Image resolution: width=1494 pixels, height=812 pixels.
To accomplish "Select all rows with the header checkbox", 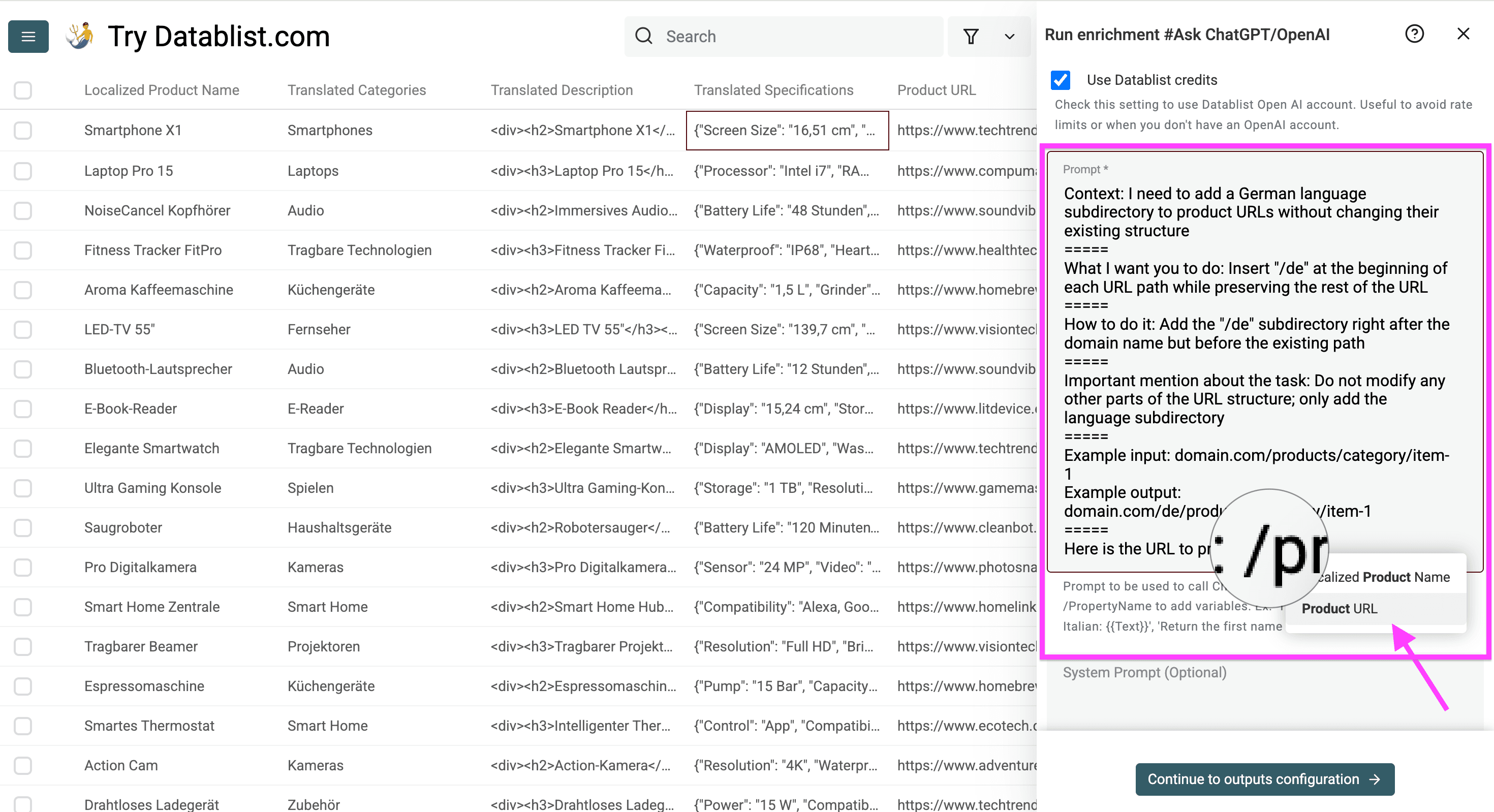I will [23, 90].
